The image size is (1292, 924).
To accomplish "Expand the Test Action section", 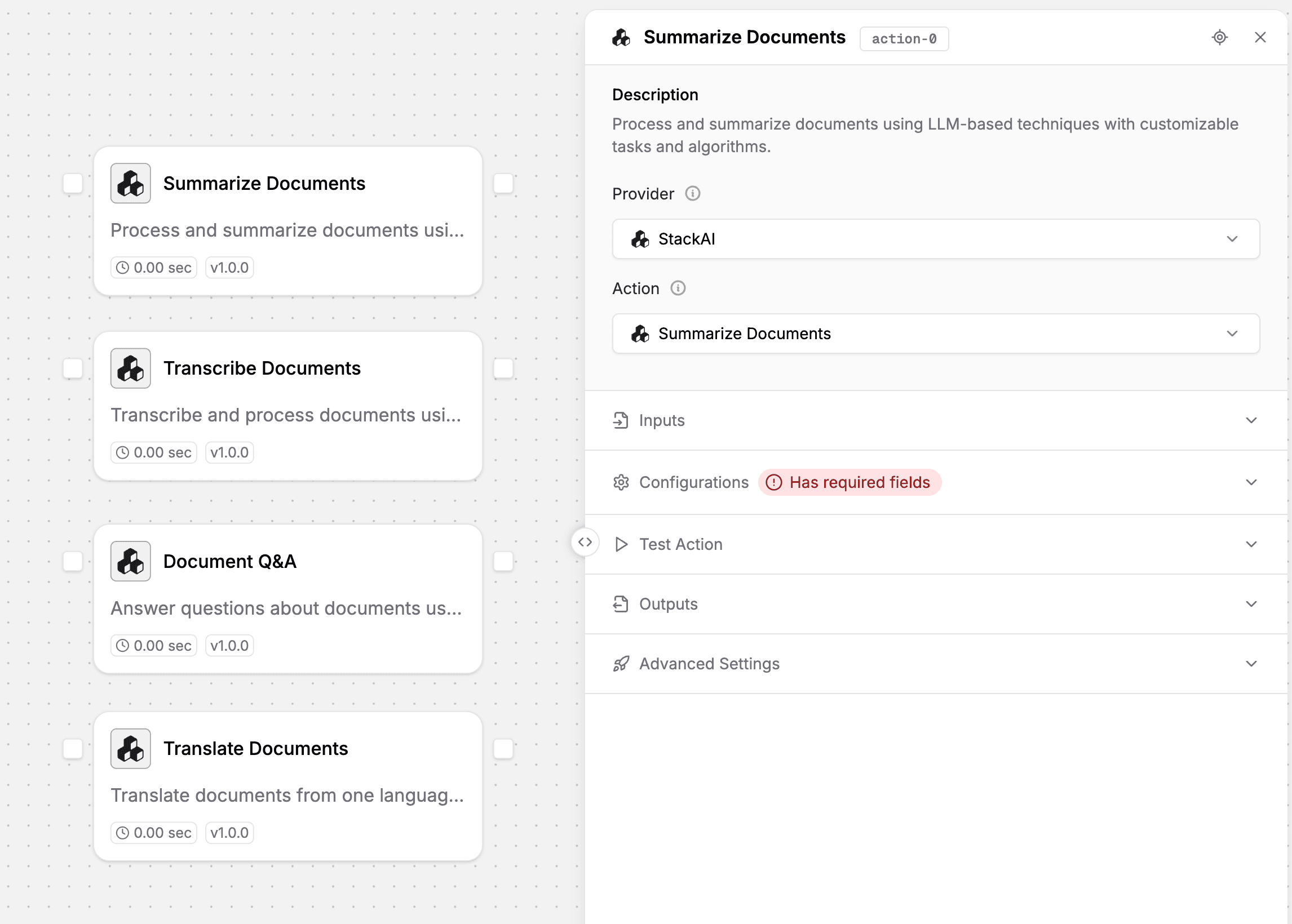I will pyautogui.click(x=935, y=544).
